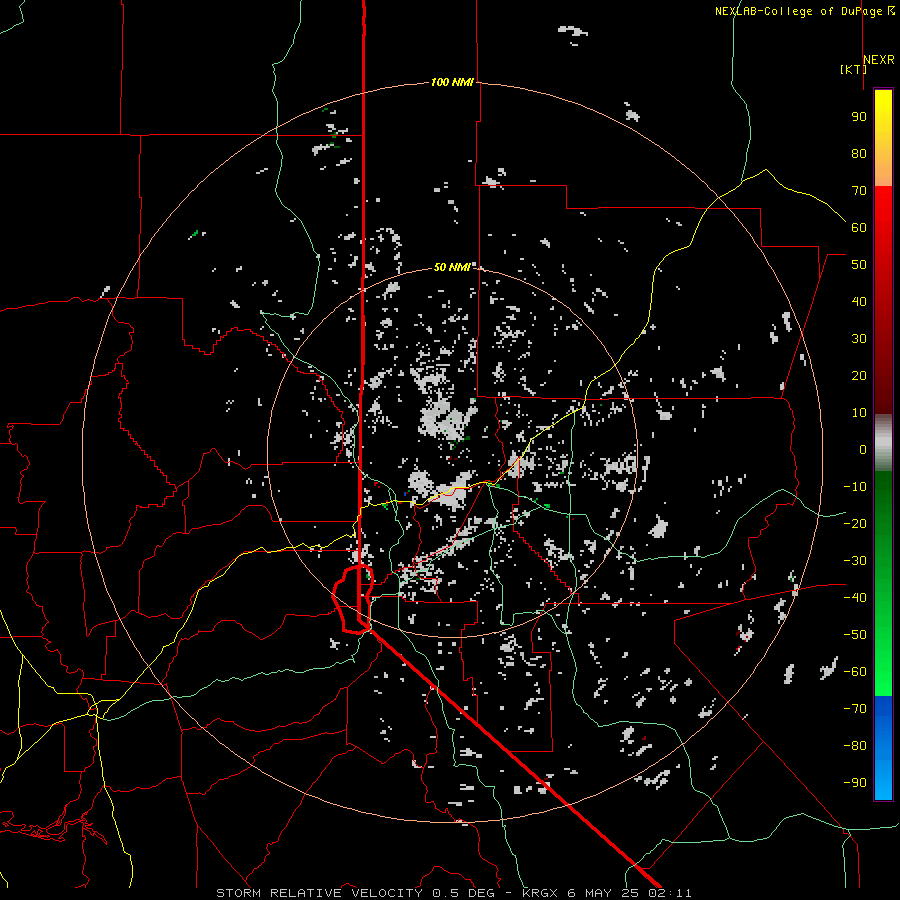Click the 80 value on the velocity scale
Screen dimensions: 900x900
[859, 153]
